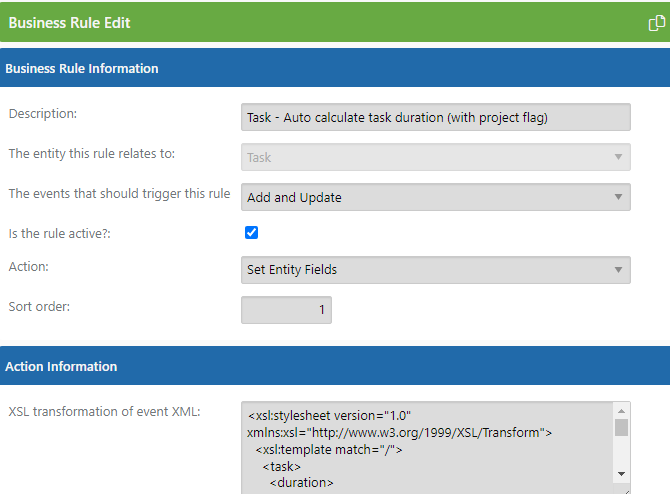Click the Business Rule Information section header
The height and width of the screenshot is (494, 670).
pos(335,68)
